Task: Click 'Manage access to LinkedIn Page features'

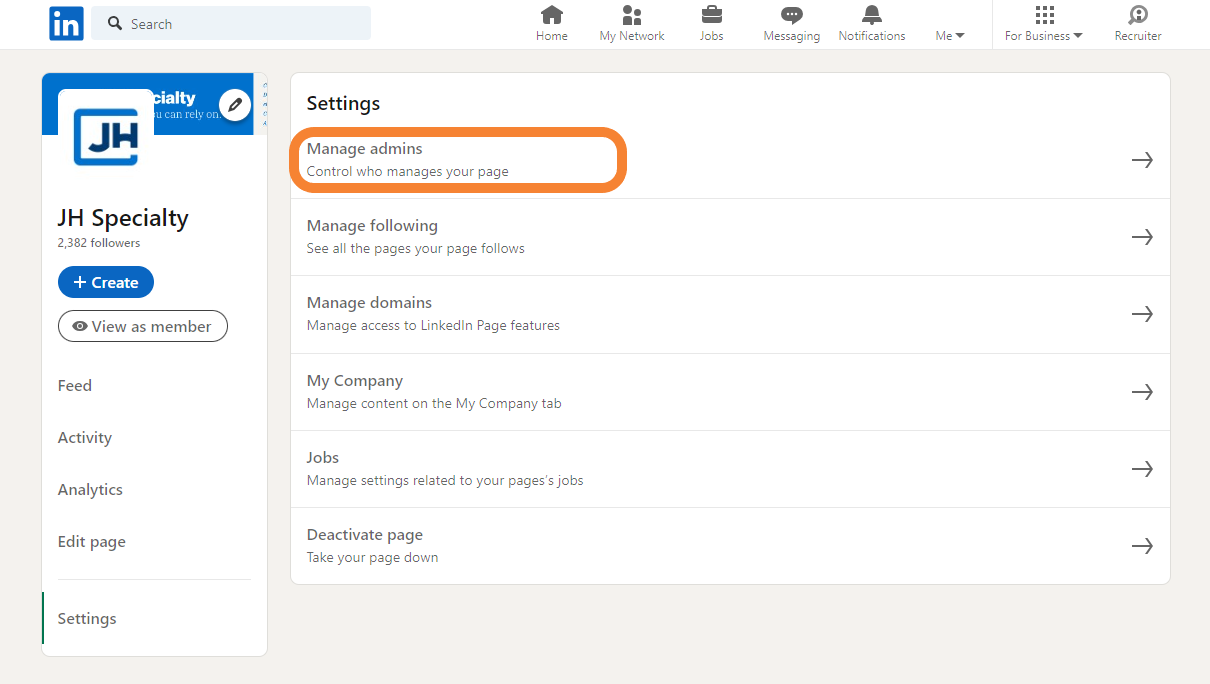Action: pos(433,325)
